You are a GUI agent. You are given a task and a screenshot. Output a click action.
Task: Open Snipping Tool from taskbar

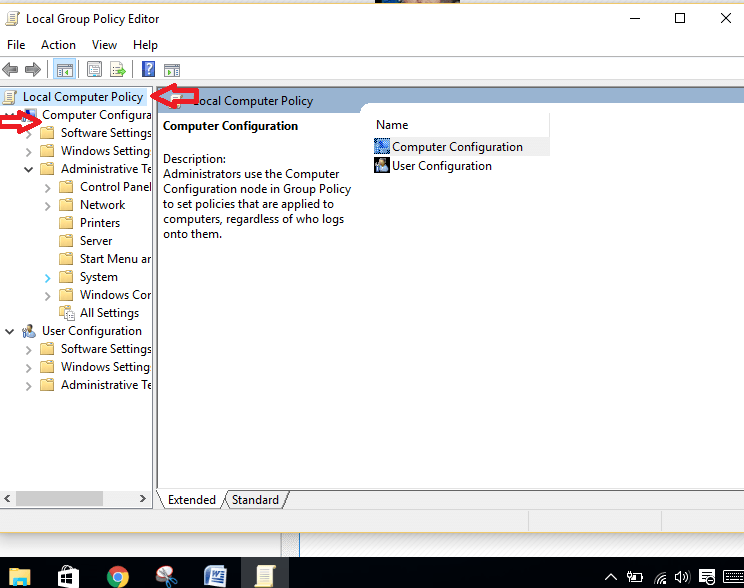(167, 577)
